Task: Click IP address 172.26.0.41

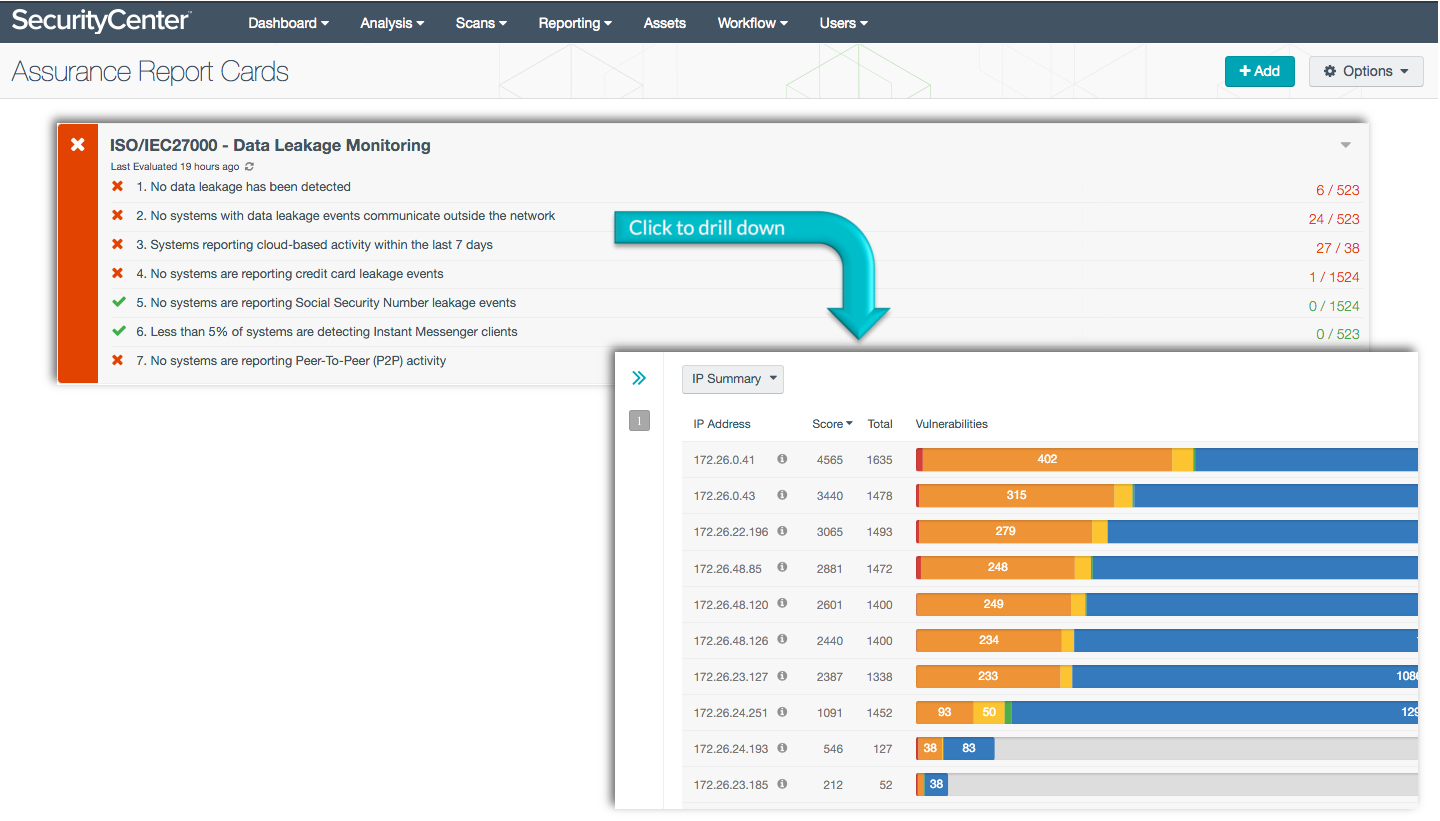Action: pos(724,461)
